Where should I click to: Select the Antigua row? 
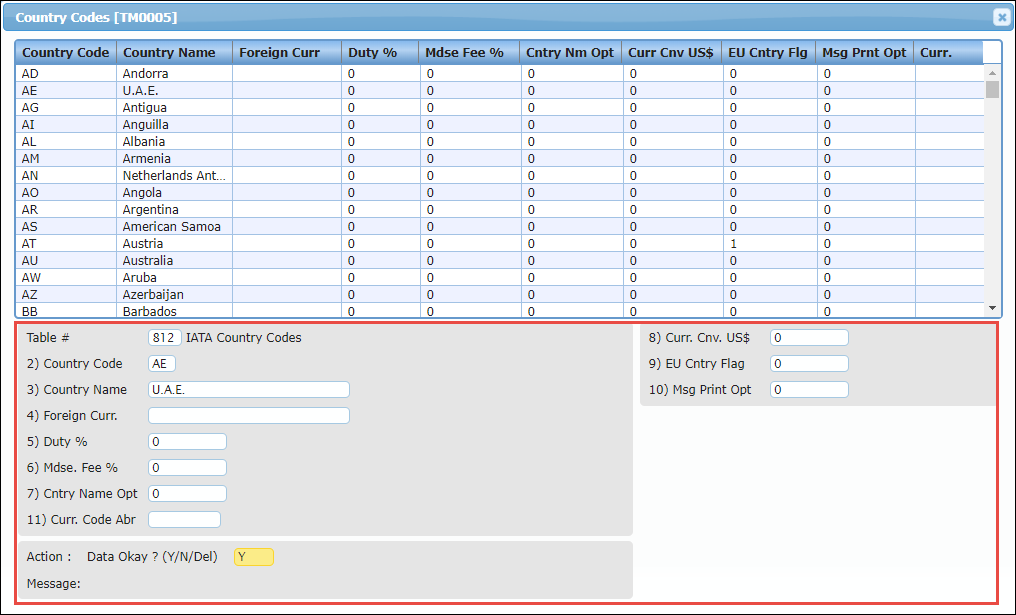[499, 108]
